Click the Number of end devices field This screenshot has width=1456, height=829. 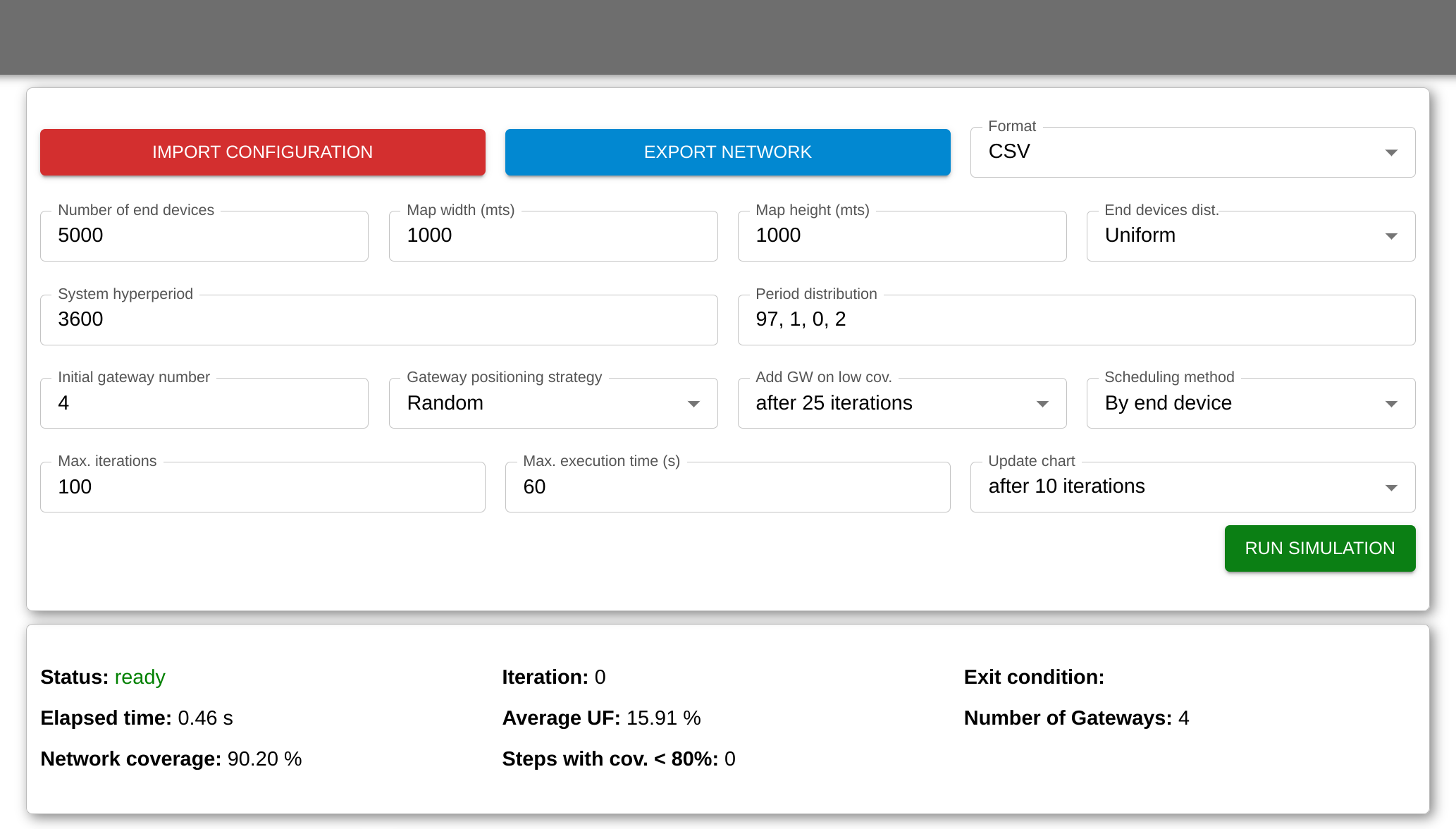pyautogui.click(x=204, y=236)
